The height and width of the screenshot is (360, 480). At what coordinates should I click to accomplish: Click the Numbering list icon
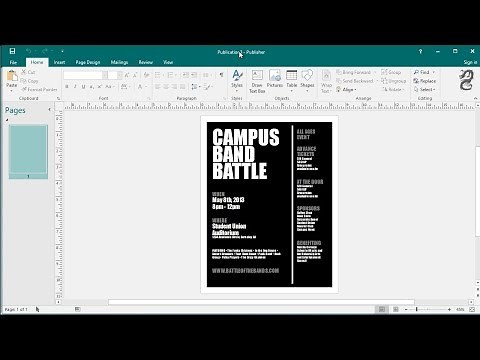tap(171, 75)
